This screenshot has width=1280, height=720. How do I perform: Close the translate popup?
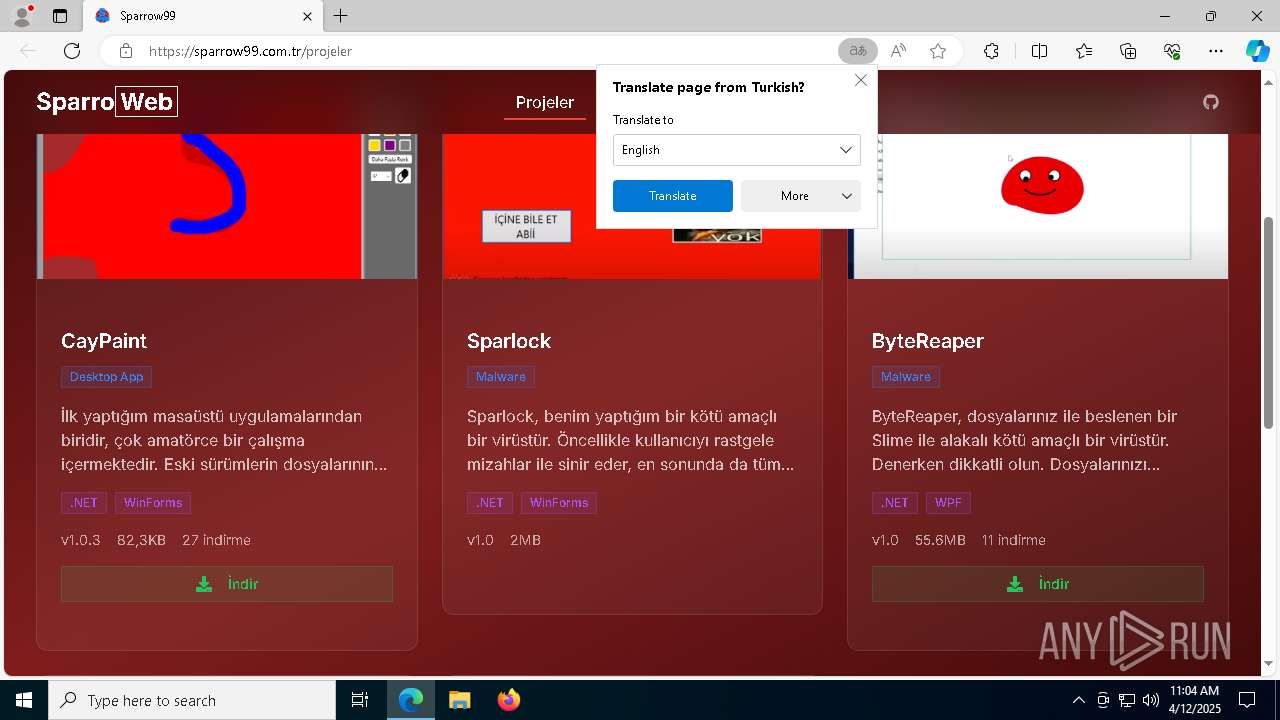point(861,80)
